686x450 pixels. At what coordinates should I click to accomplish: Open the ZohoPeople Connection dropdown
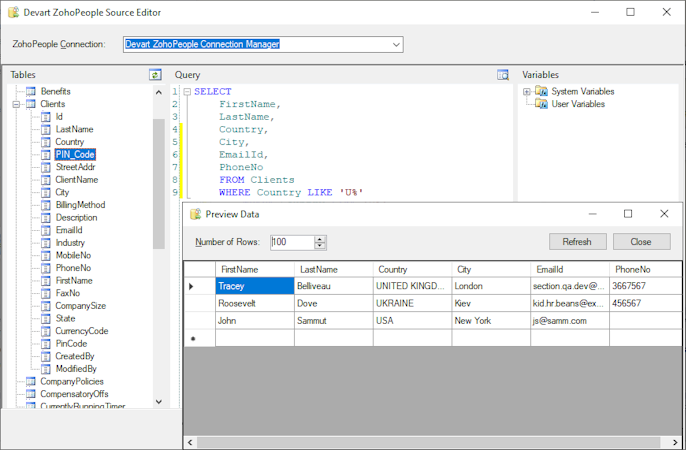(396, 44)
